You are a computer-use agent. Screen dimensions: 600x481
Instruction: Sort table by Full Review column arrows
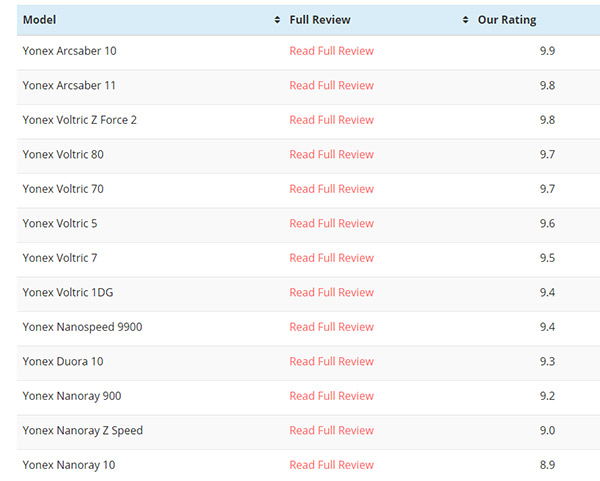tap(465, 20)
